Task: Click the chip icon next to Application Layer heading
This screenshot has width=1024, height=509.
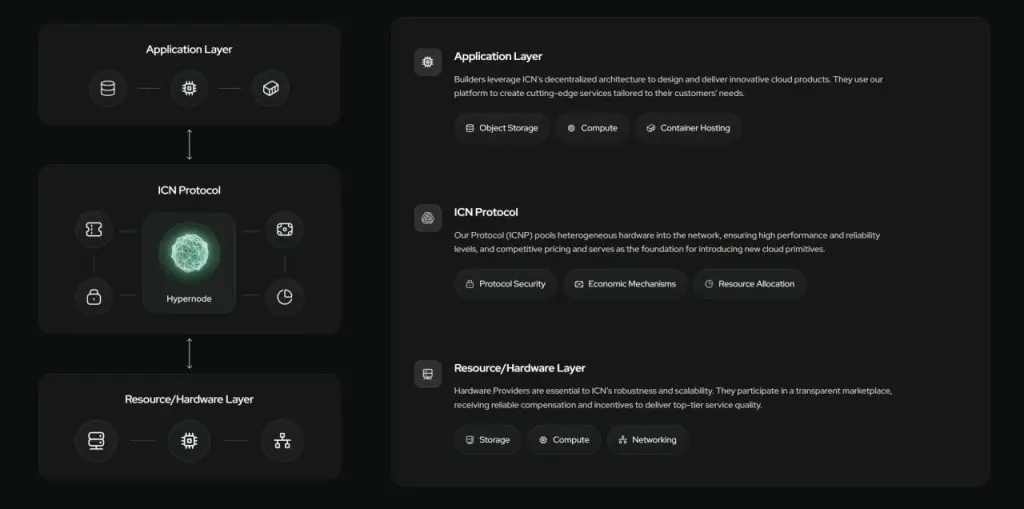Action: pyautogui.click(x=428, y=62)
